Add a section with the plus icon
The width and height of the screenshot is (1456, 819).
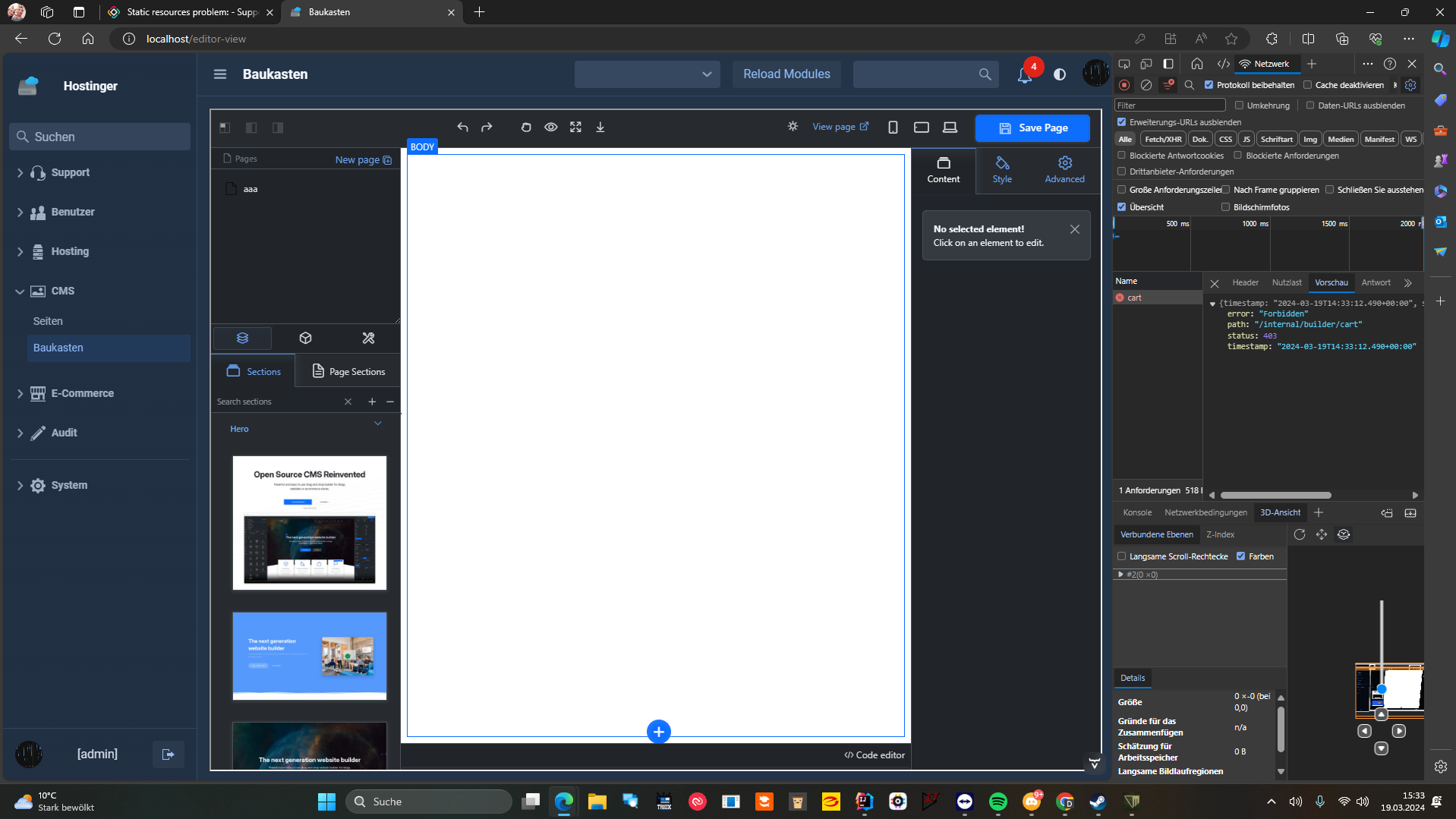[372, 402]
